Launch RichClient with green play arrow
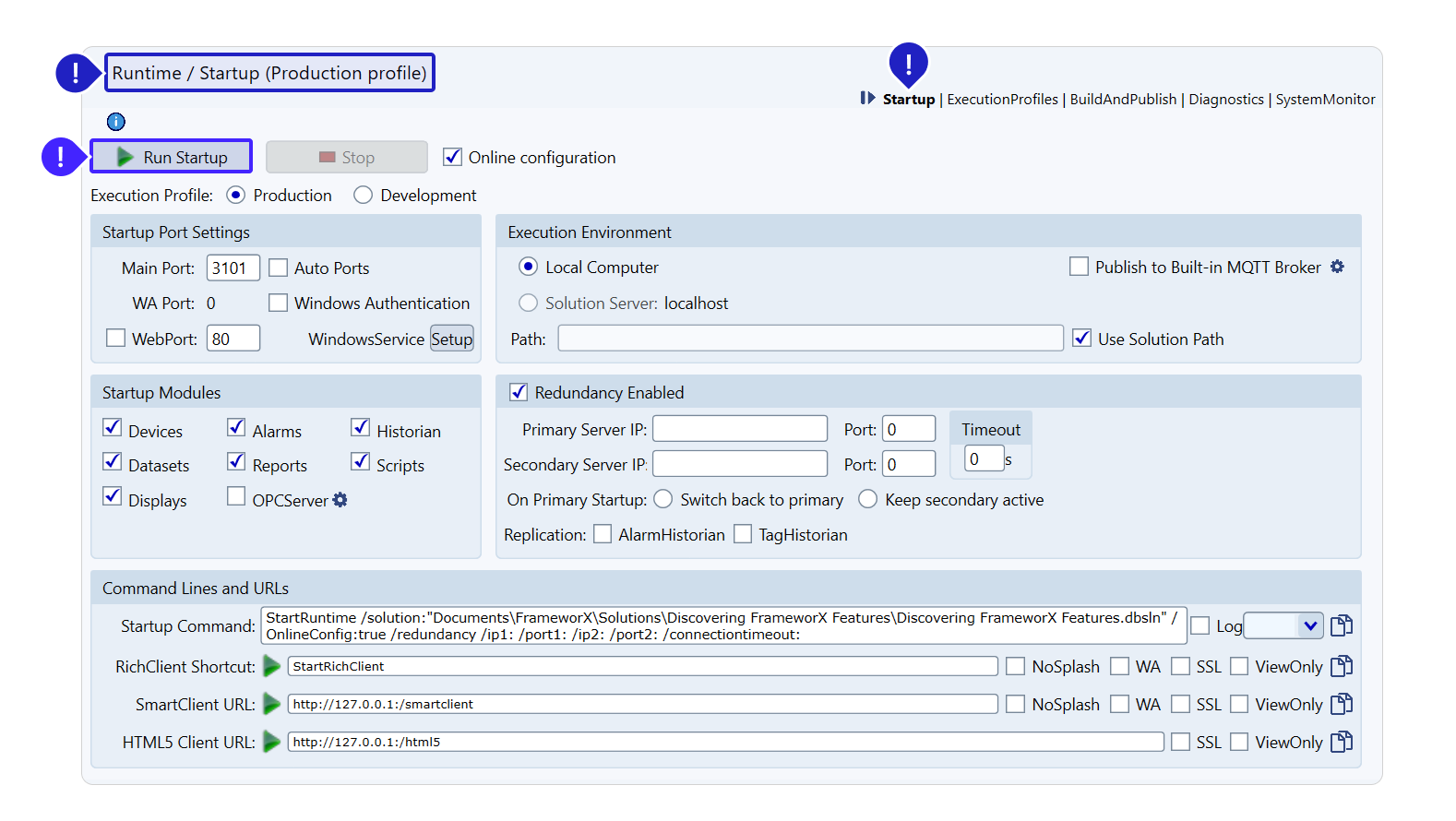 pyautogui.click(x=271, y=666)
